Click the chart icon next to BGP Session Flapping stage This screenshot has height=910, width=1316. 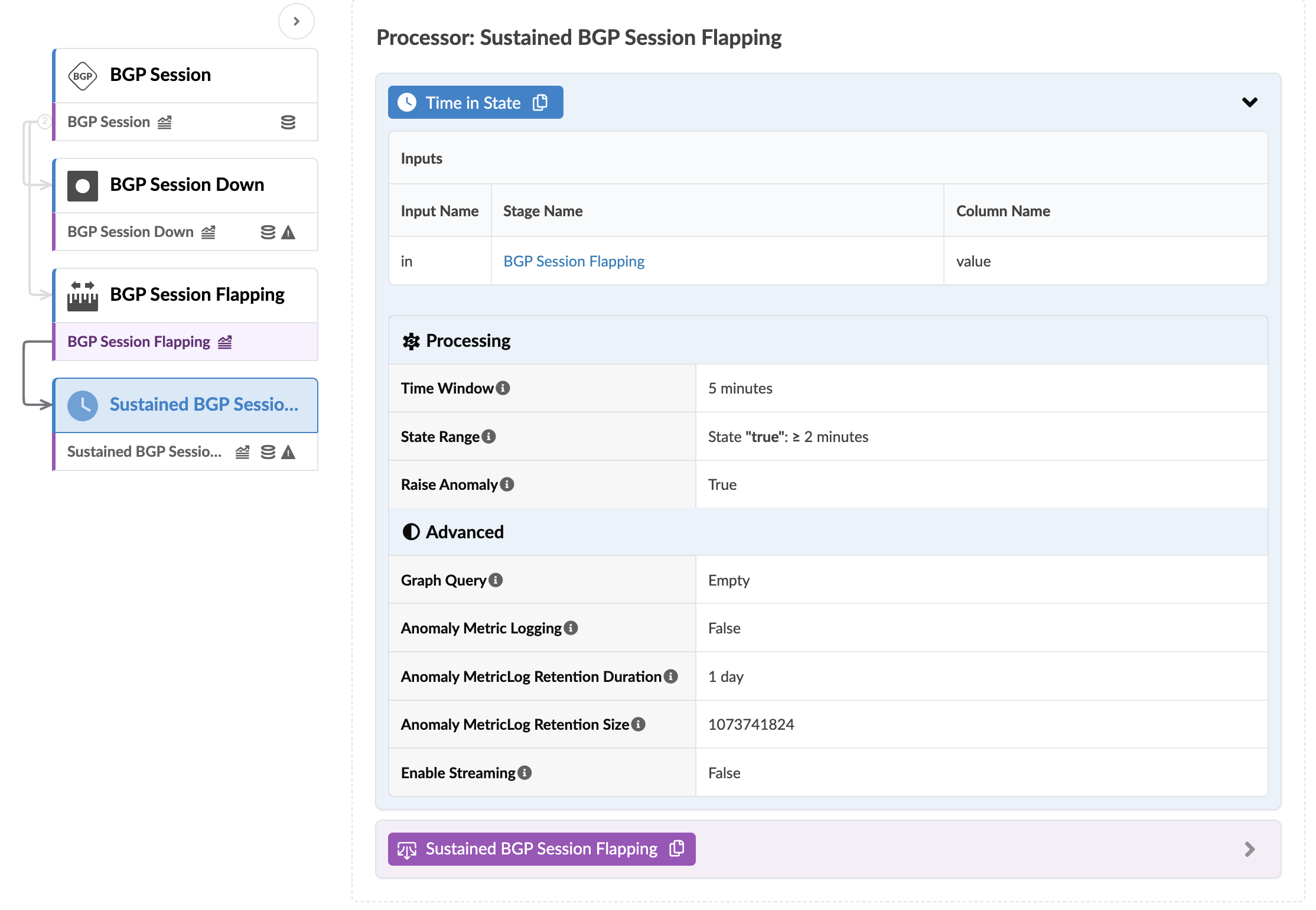pos(225,342)
